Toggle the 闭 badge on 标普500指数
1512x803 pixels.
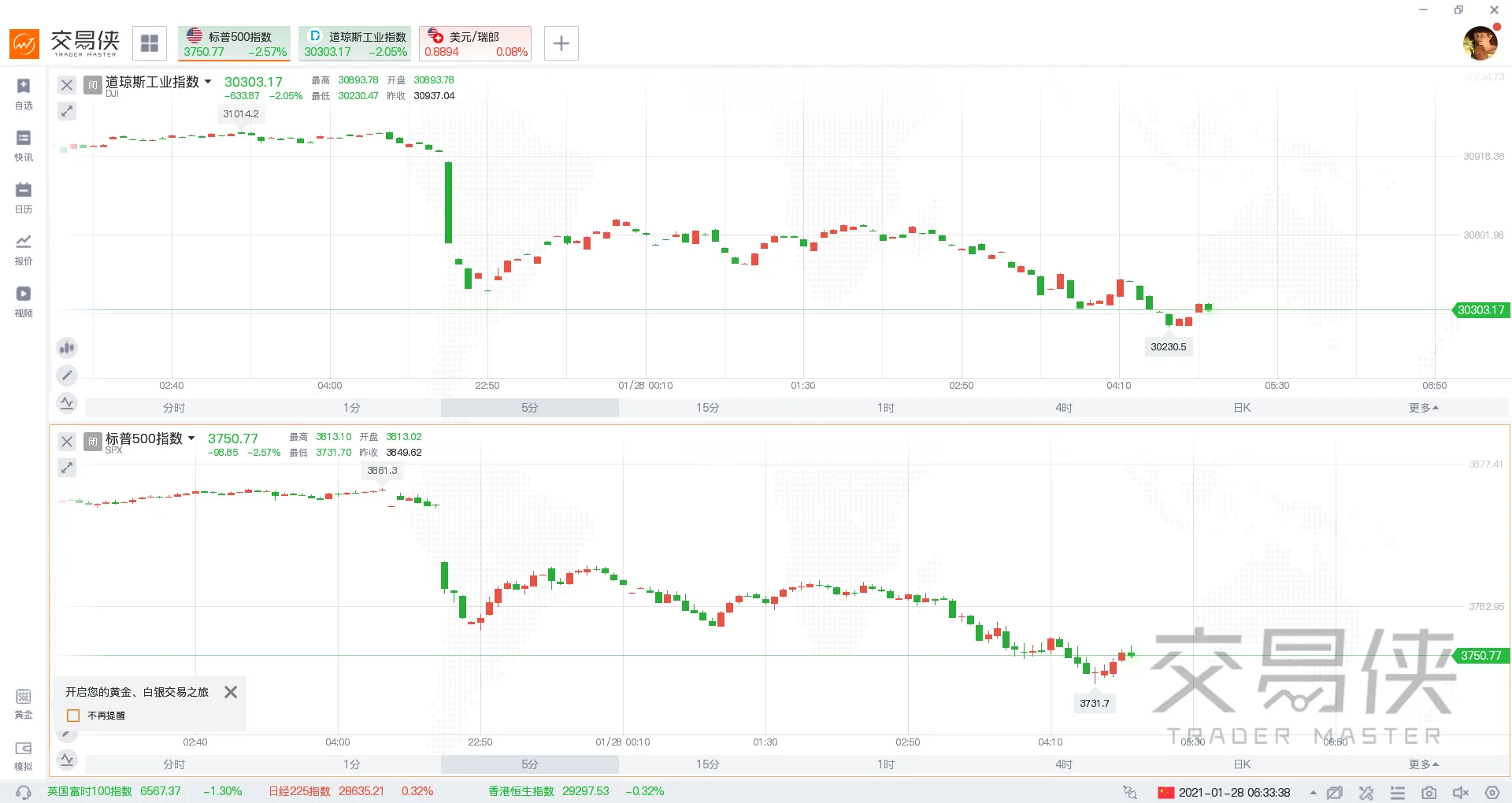[93, 441]
